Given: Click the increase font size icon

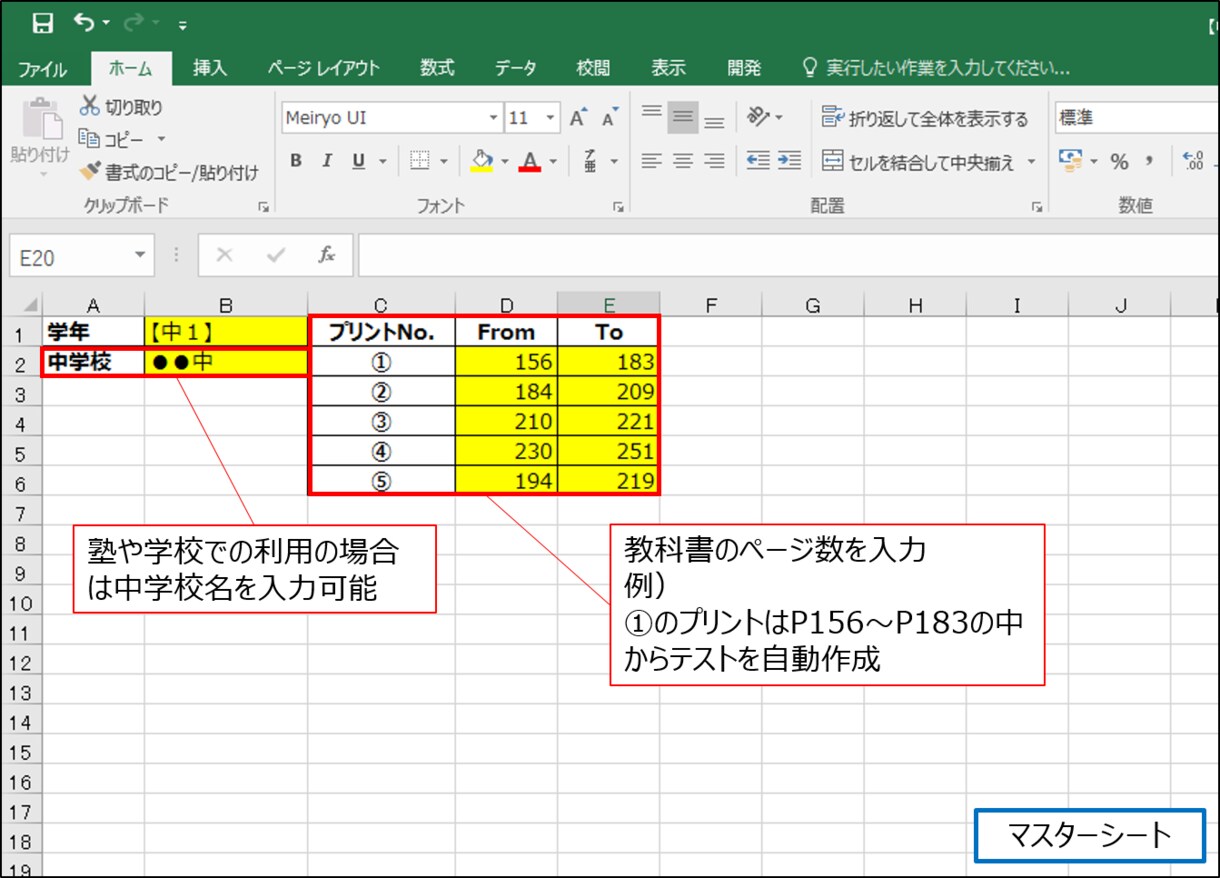Looking at the screenshot, I should pos(578,117).
